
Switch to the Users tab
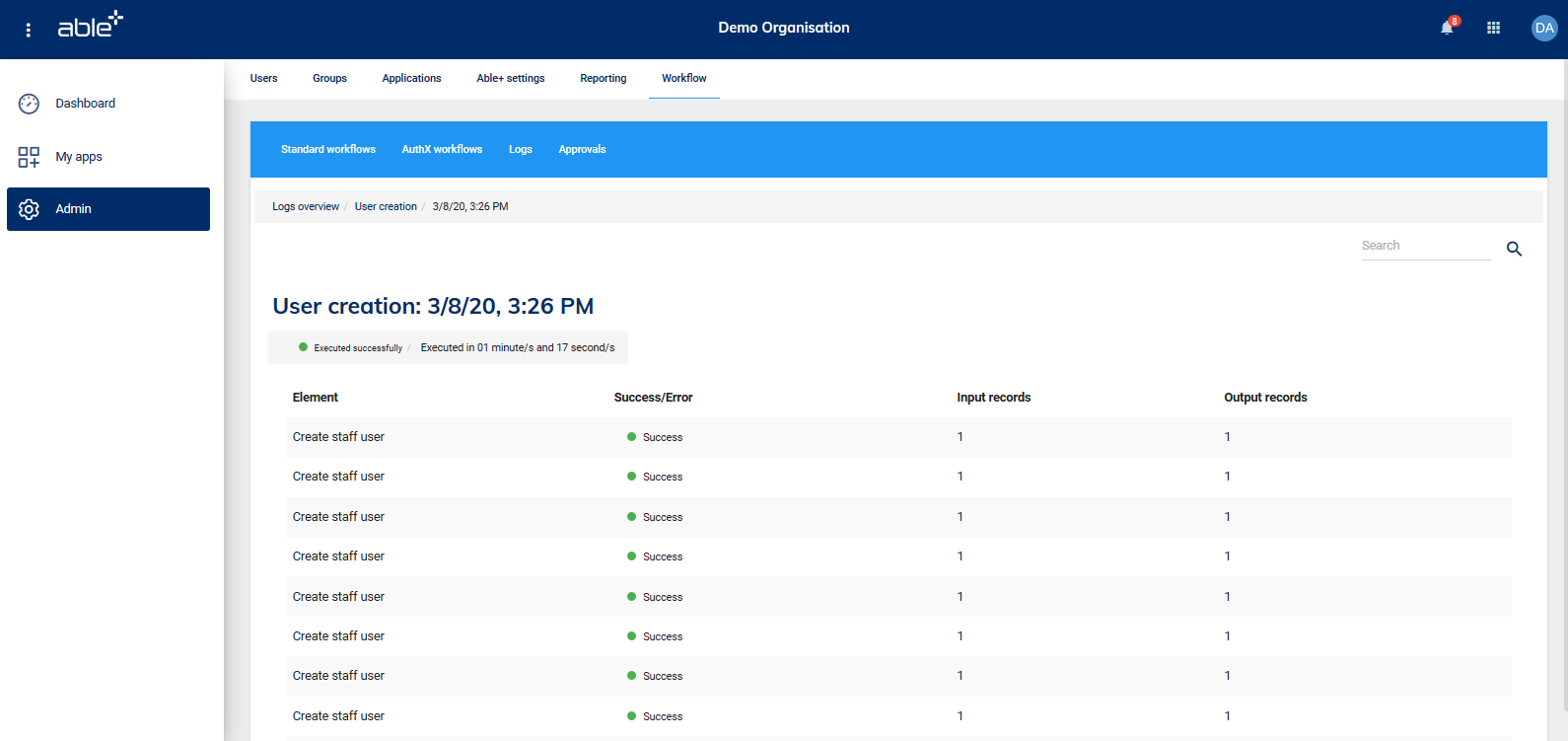click(263, 79)
